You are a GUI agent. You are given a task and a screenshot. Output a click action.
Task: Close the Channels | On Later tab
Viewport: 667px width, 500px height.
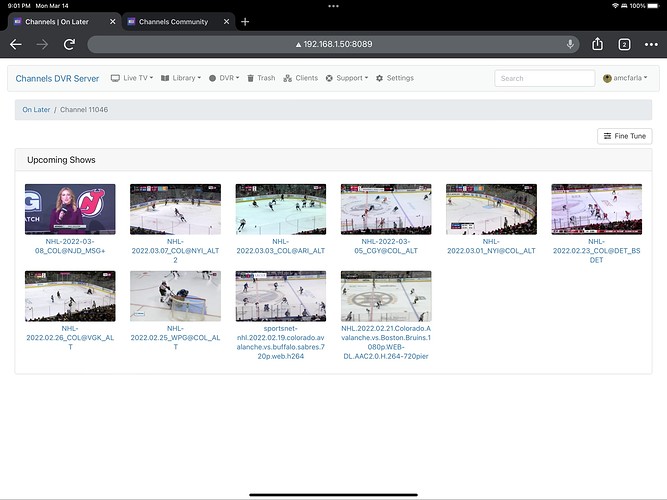112,21
